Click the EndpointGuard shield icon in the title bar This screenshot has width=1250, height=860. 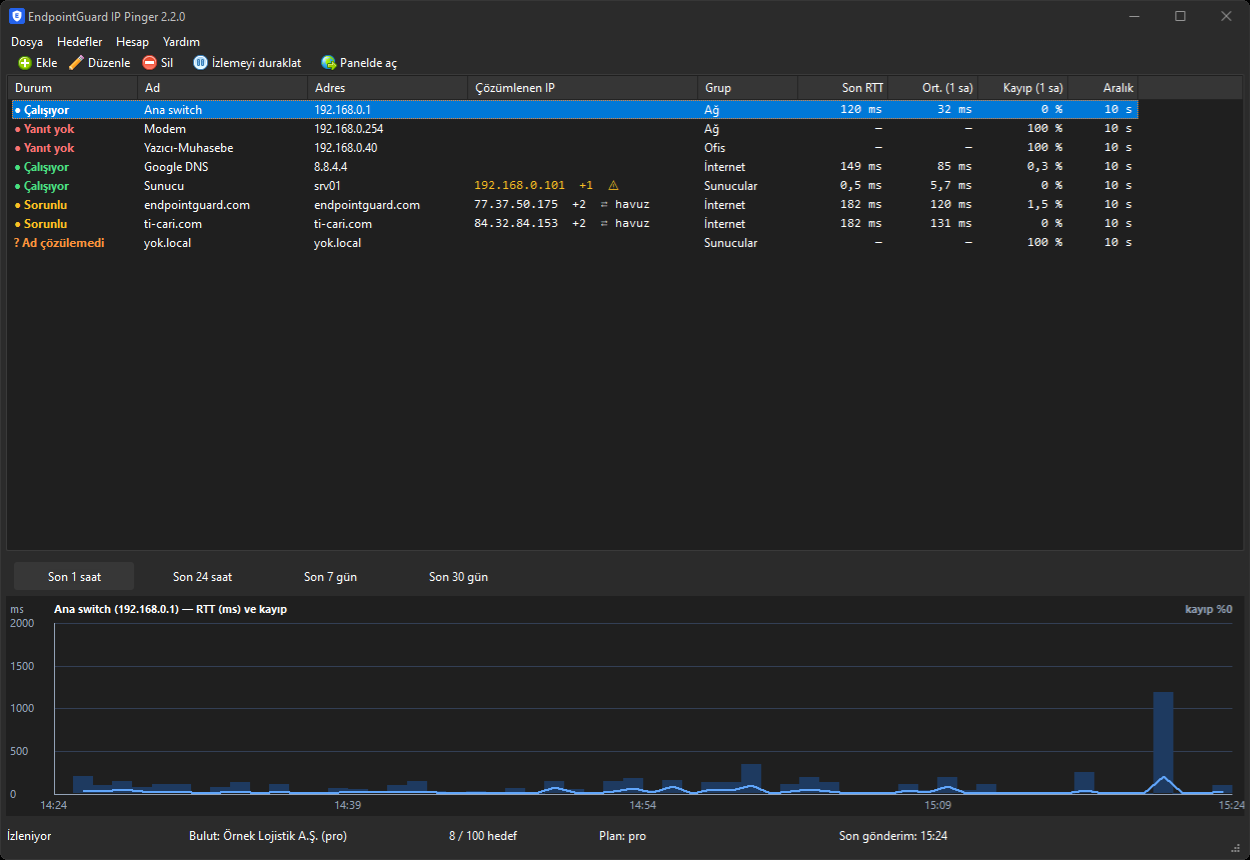click(16, 16)
